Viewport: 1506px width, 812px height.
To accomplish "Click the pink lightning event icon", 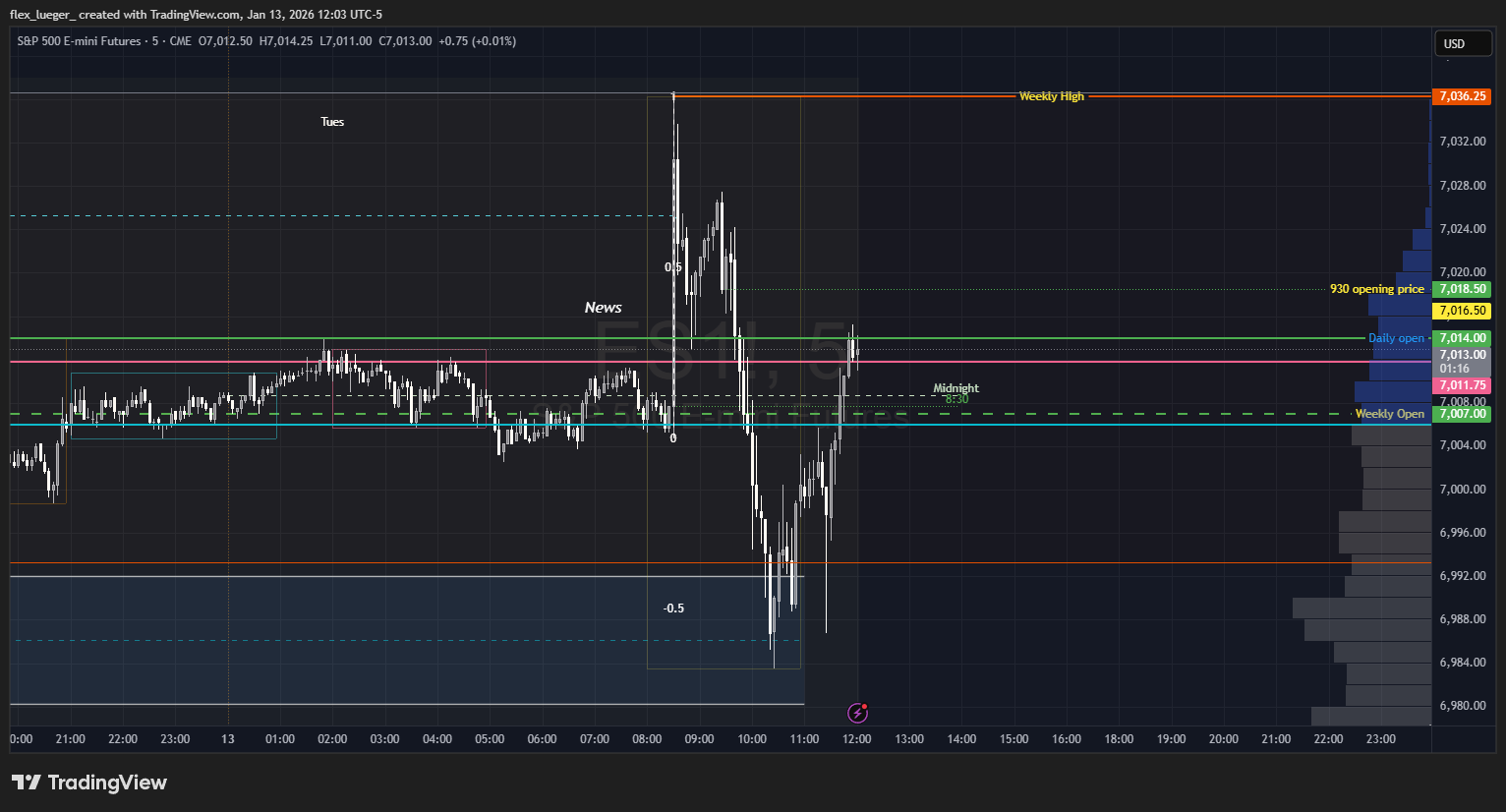I will [x=857, y=713].
